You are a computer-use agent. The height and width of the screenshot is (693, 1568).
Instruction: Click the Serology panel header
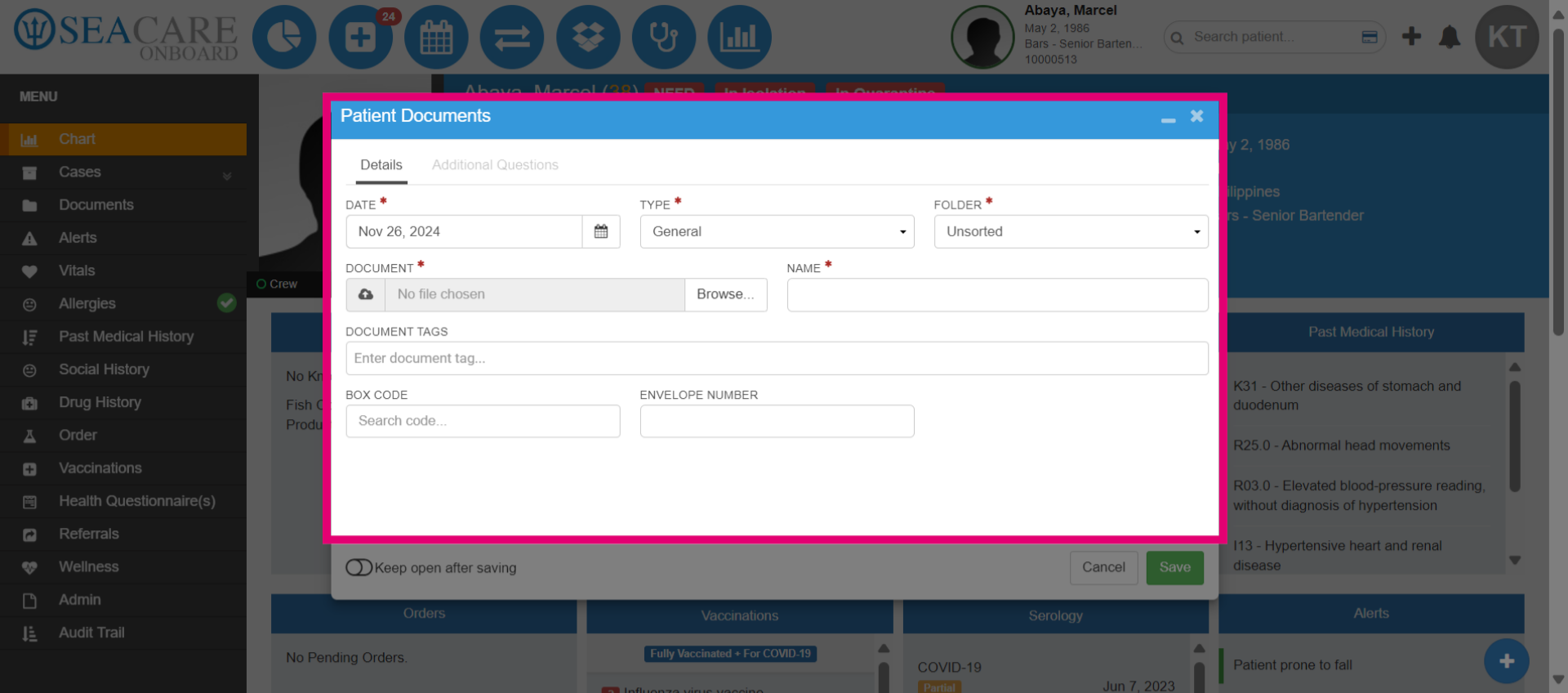pos(1055,615)
